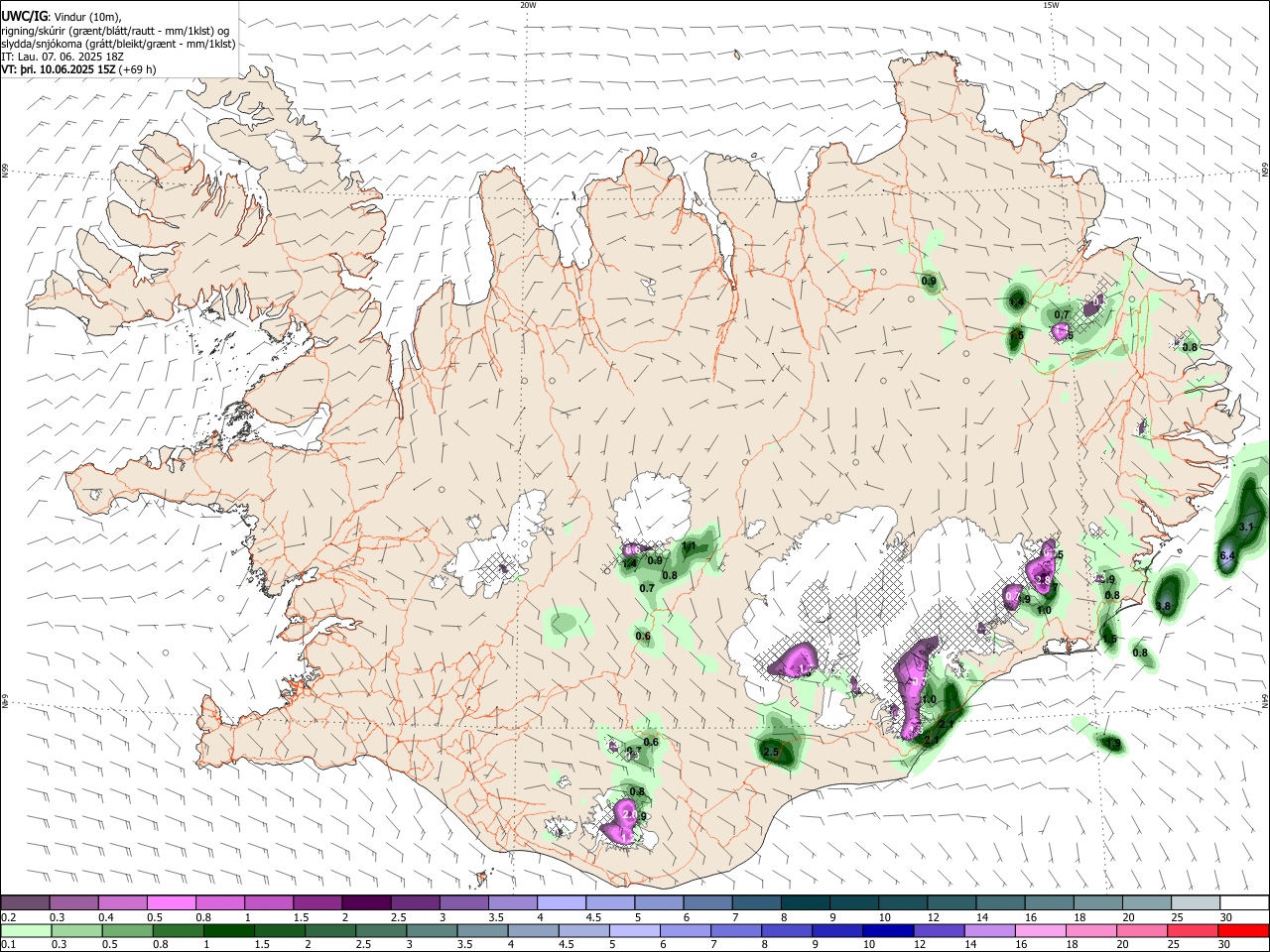Click the '0.1' label under lower legend

(7, 944)
